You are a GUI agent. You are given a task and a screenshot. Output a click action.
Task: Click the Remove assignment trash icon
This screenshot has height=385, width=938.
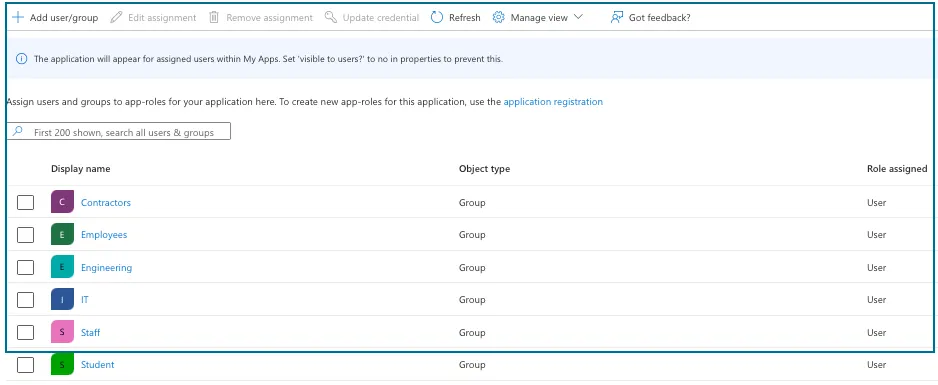click(x=214, y=17)
